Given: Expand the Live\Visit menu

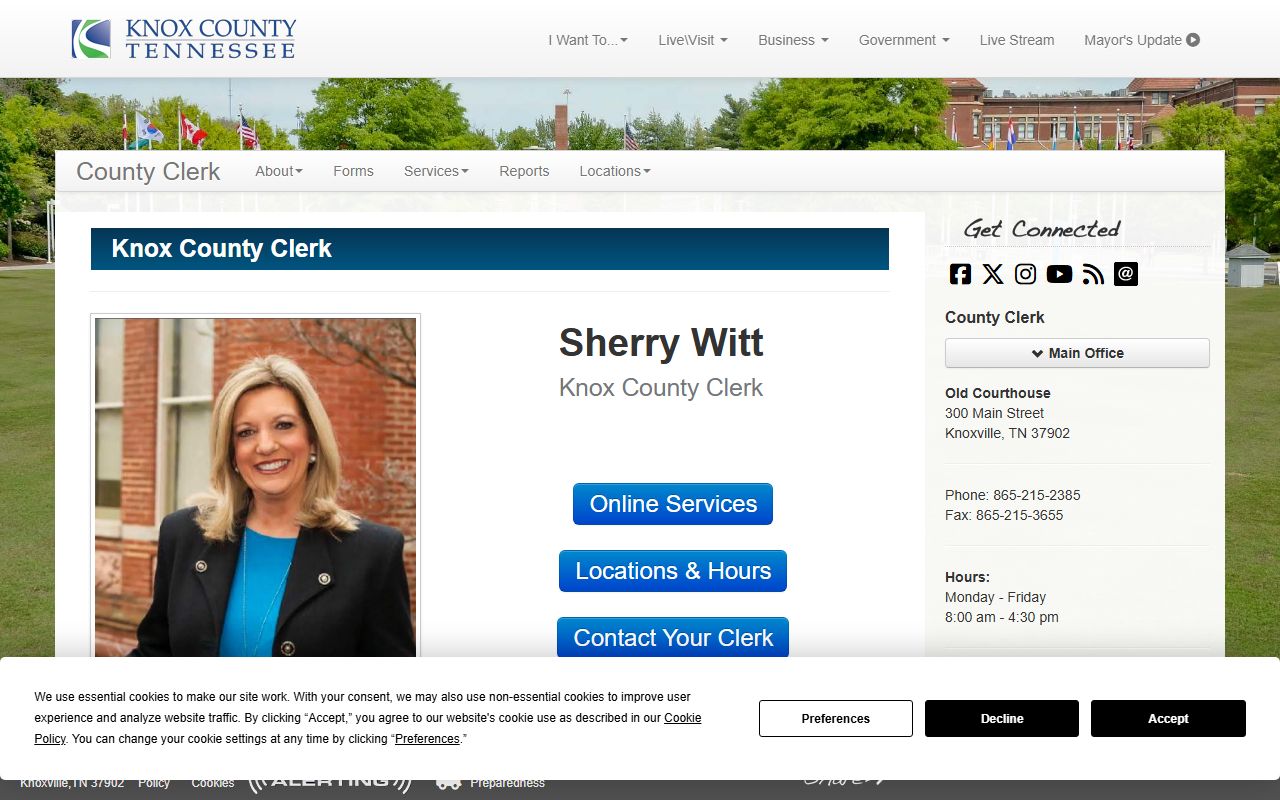Looking at the screenshot, I should point(693,40).
